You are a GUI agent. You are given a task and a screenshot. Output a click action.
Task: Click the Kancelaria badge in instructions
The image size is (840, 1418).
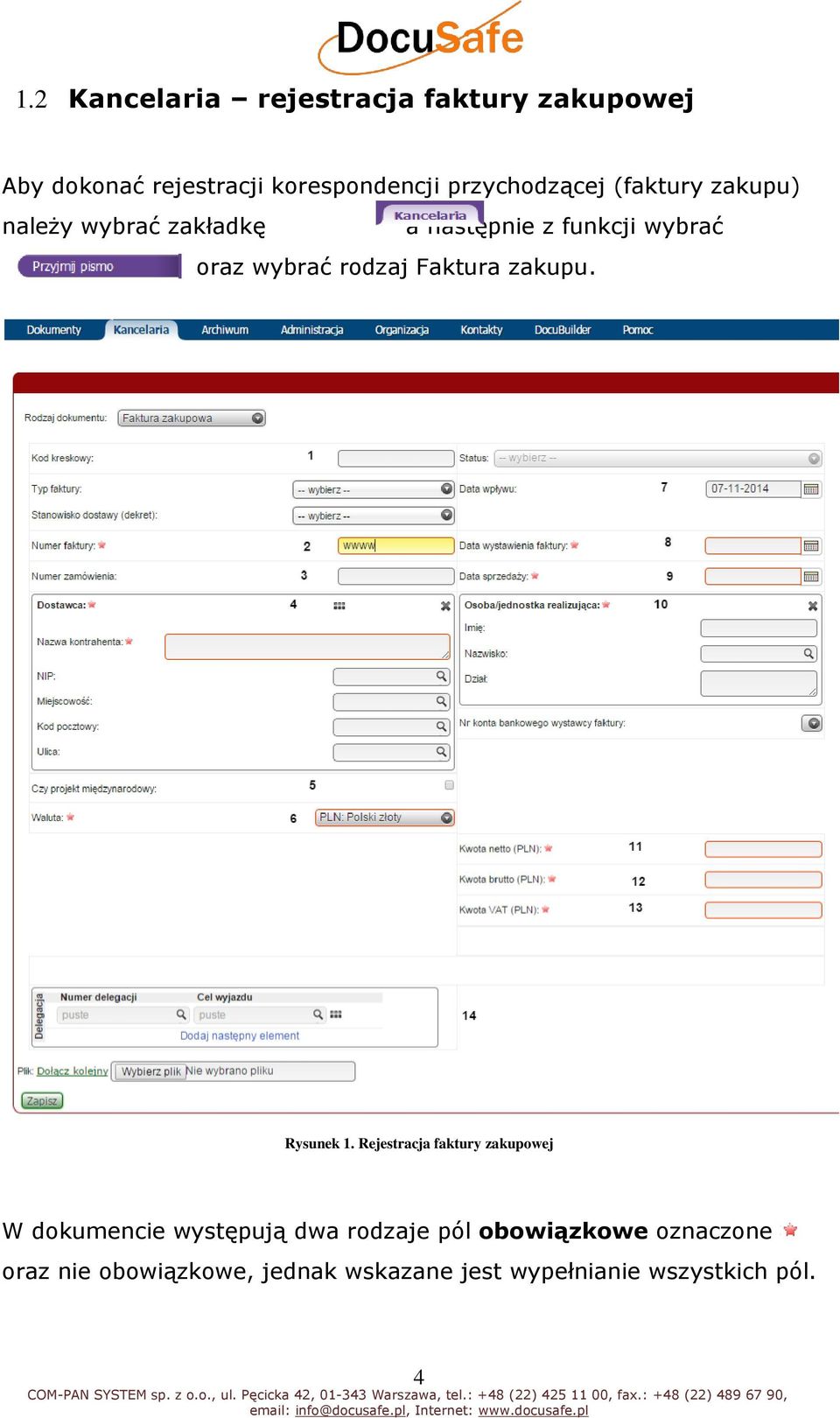430,214
